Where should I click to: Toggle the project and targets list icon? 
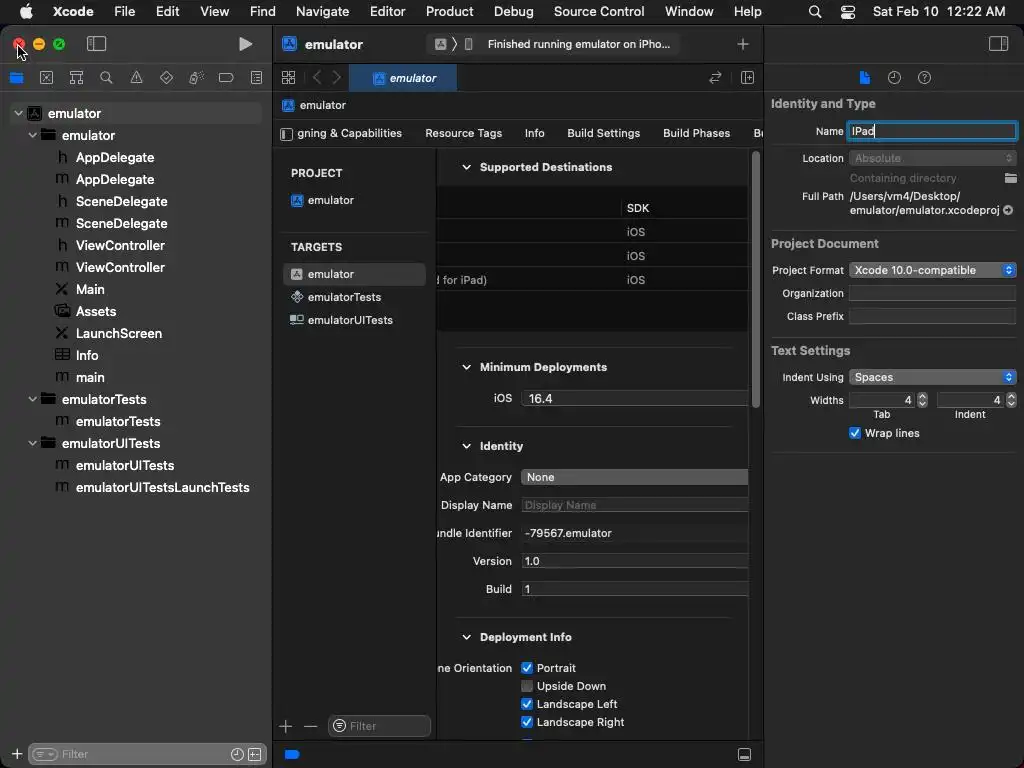pyautogui.click(x=286, y=134)
